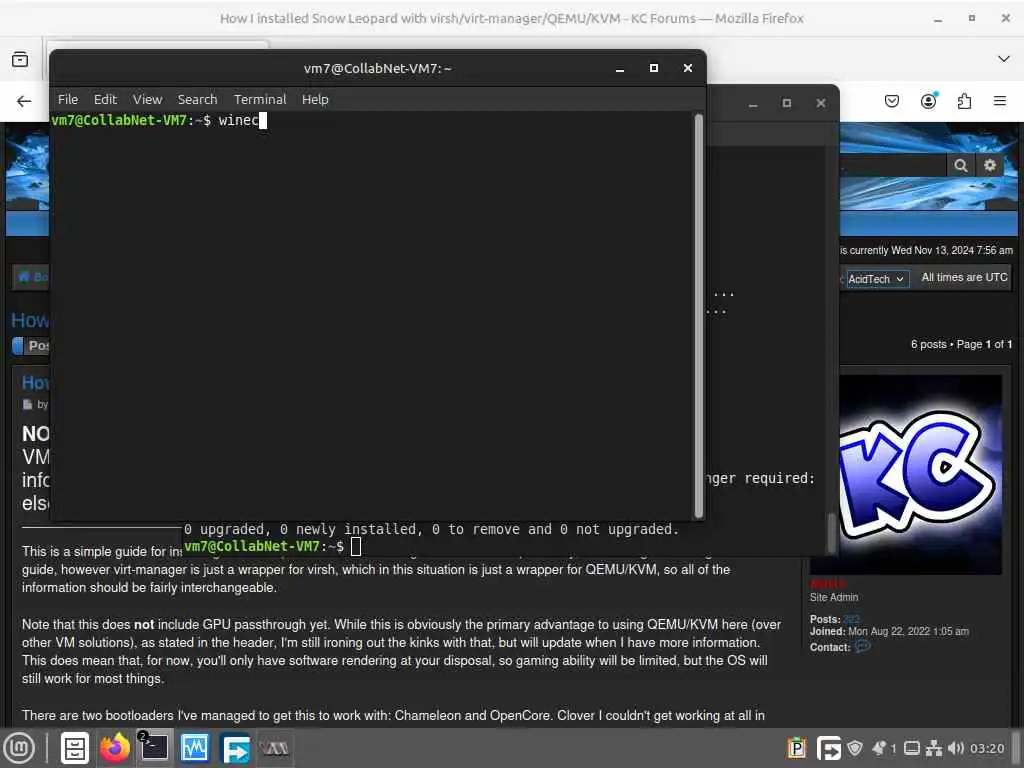Open the View menu in the terminal
This screenshot has width=1024, height=768.
pos(148,99)
